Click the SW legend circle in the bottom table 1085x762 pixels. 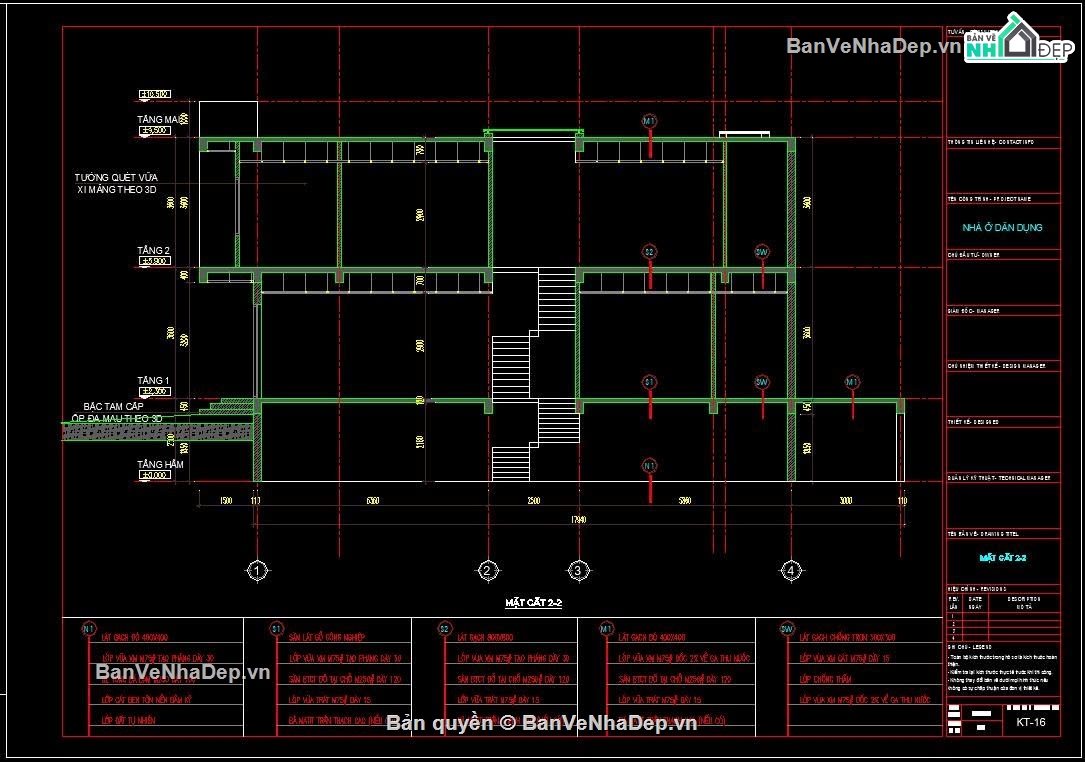787,628
